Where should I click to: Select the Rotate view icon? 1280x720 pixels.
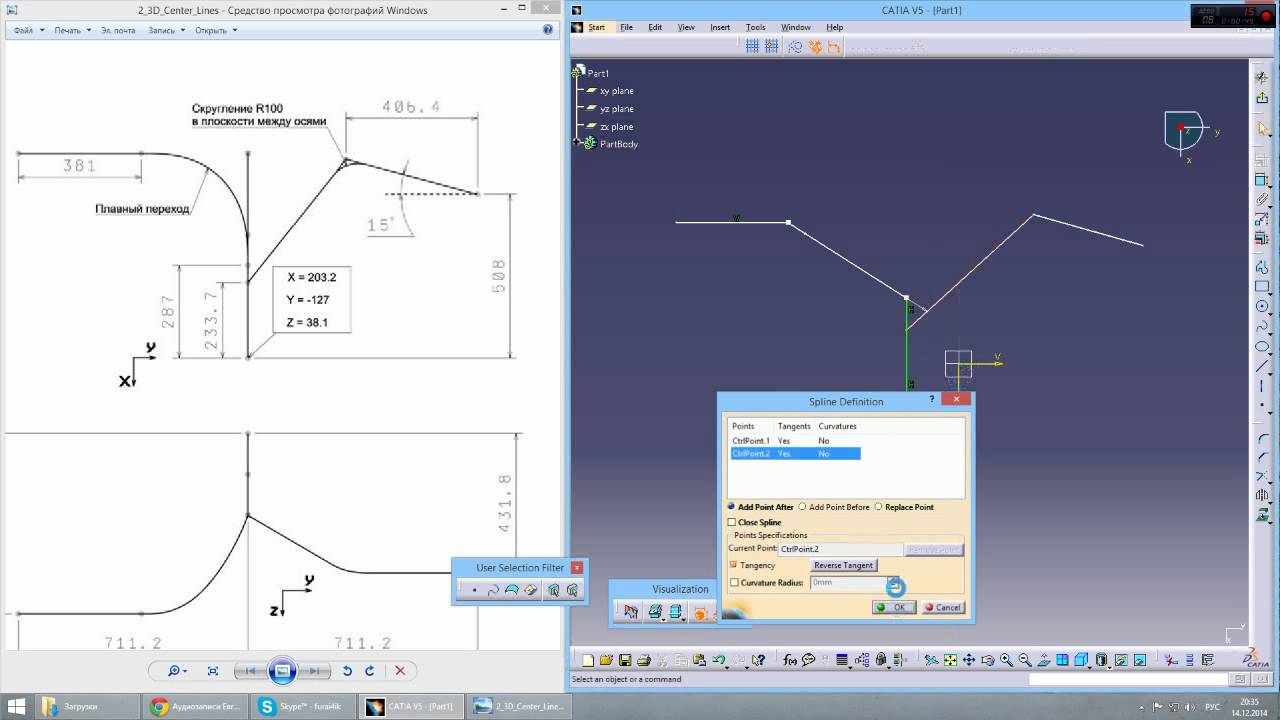click(988, 660)
